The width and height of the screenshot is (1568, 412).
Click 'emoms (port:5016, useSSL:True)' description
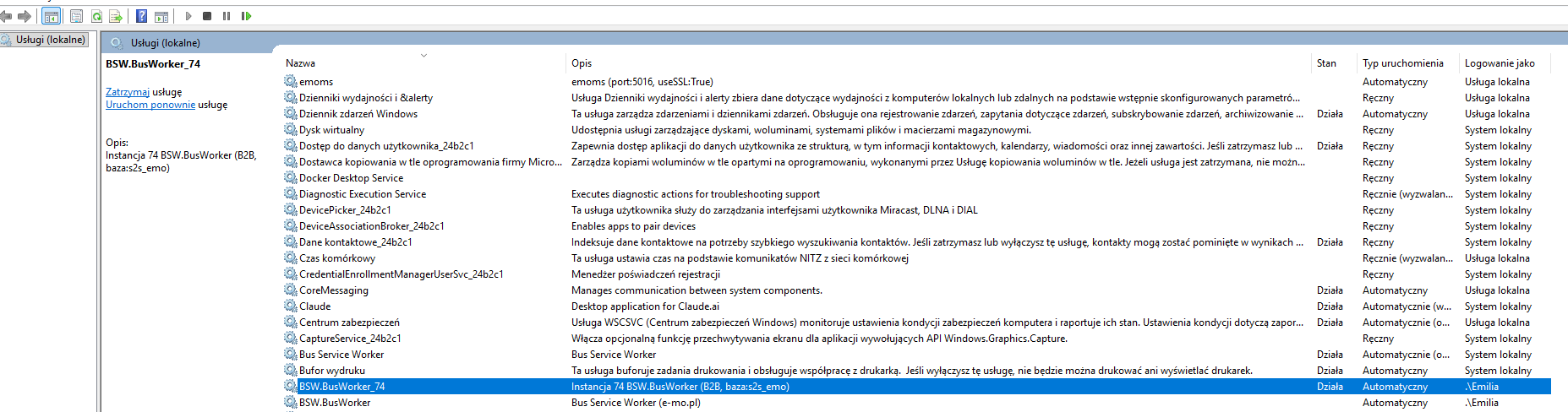pyautogui.click(x=642, y=82)
